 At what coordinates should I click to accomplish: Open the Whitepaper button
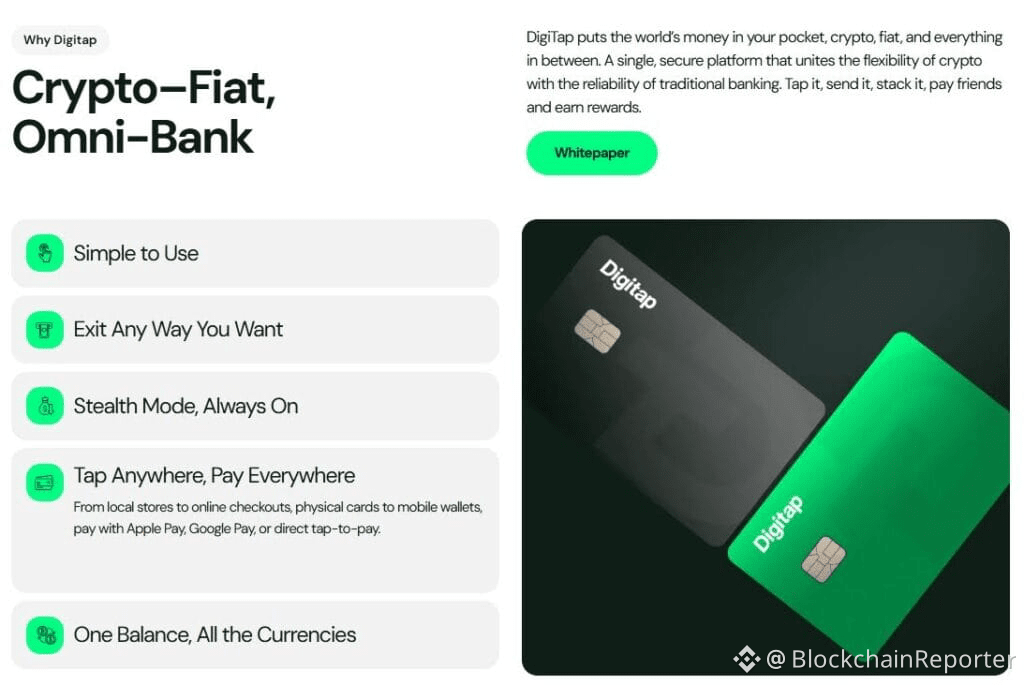click(x=592, y=153)
